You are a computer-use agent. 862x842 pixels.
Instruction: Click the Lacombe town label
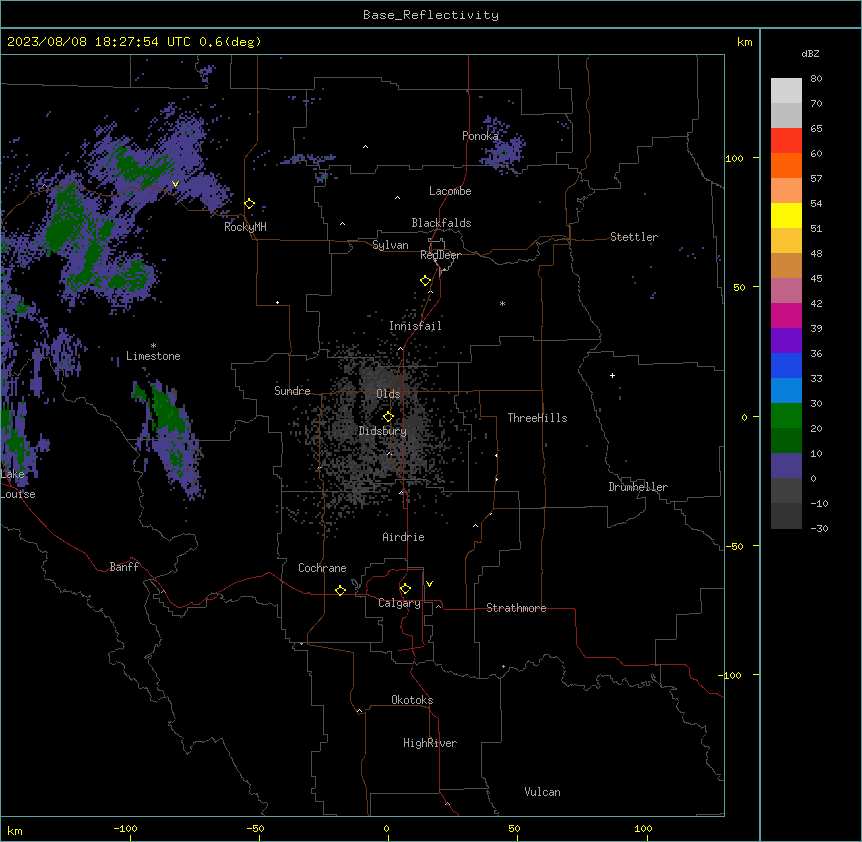tap(450, 191)
